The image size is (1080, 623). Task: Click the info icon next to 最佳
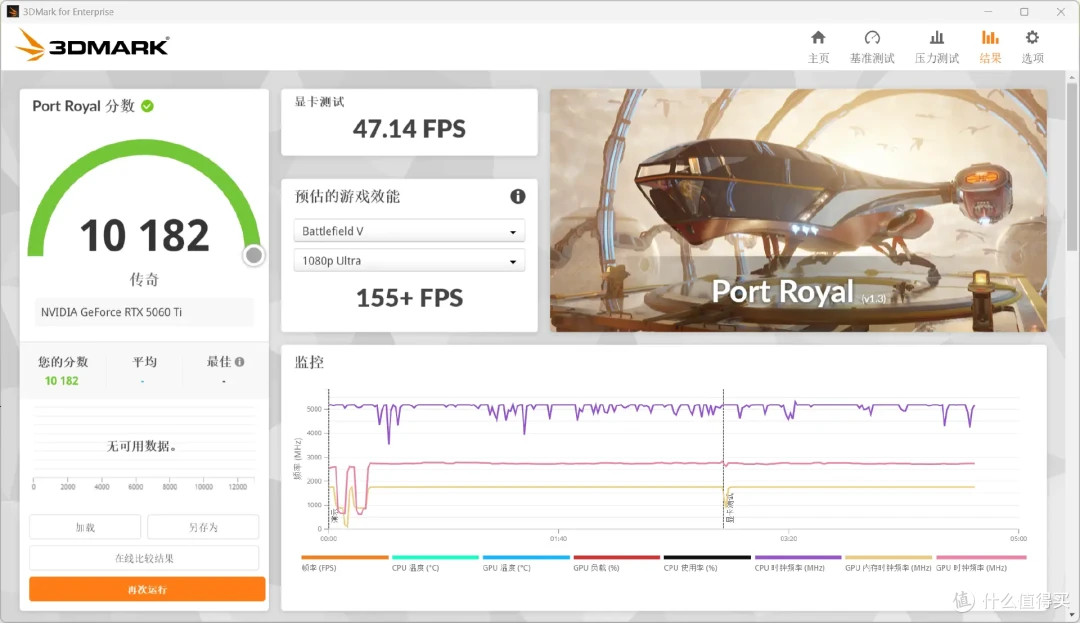(240, 361)
